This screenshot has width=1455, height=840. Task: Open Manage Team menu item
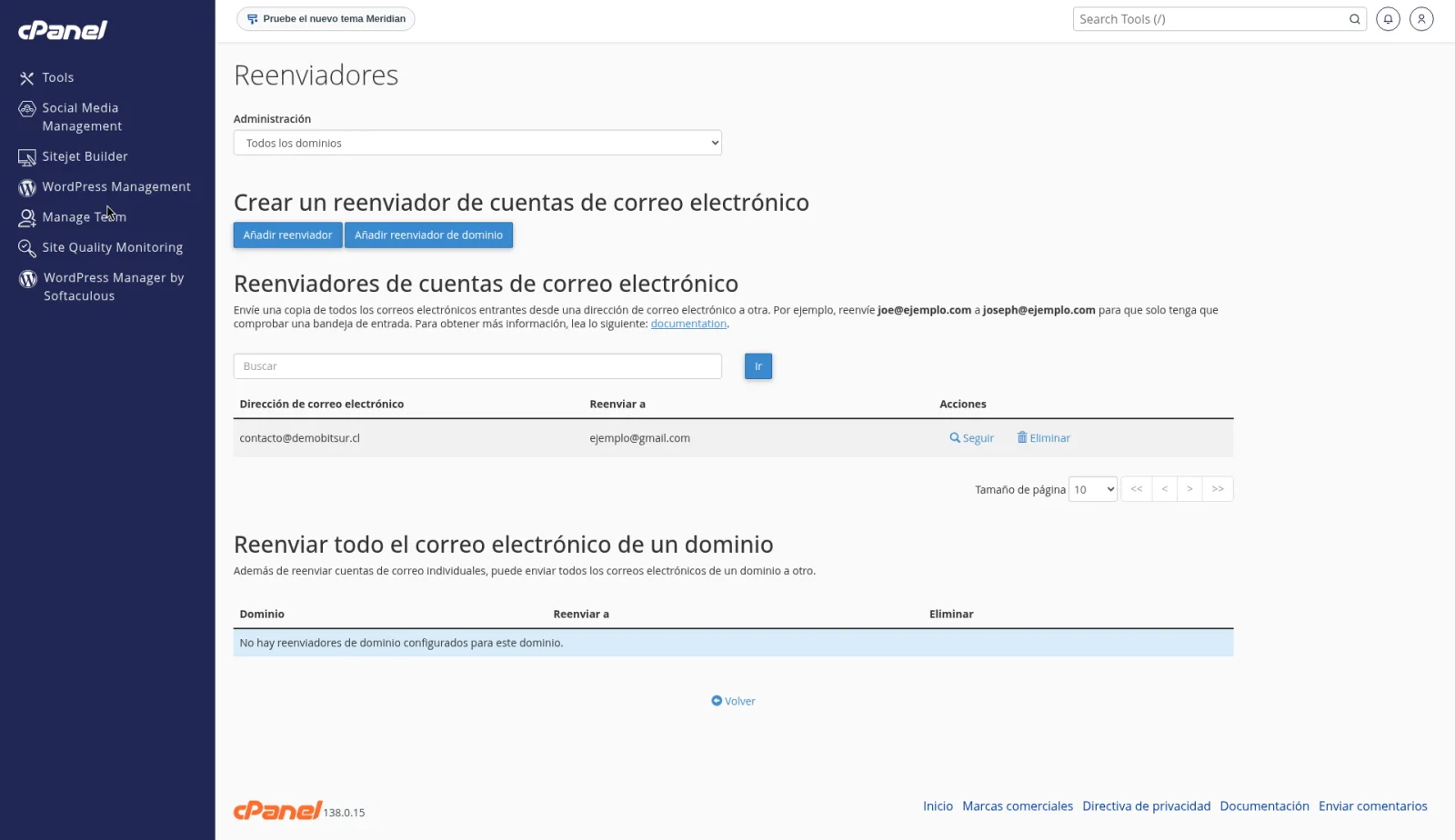[84, 217]
